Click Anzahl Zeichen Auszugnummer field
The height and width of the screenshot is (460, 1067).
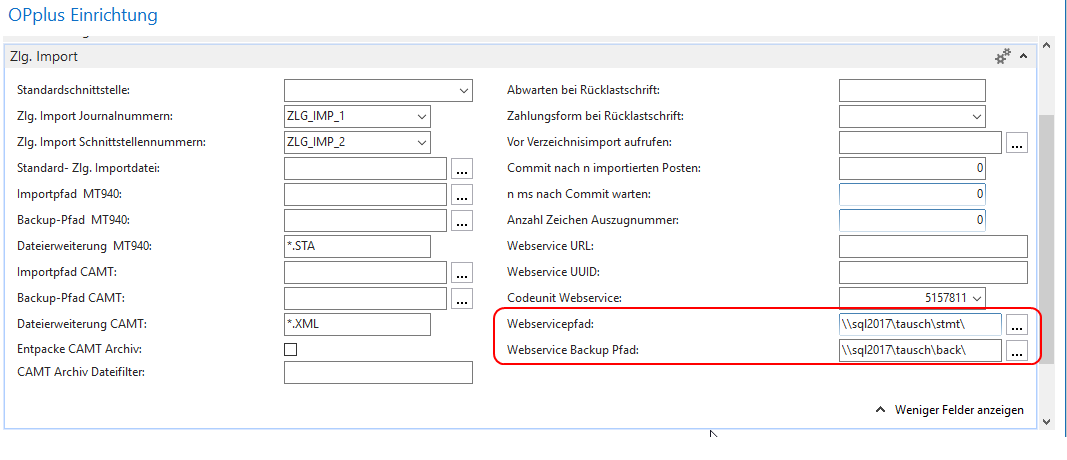(x=912, y=220)
